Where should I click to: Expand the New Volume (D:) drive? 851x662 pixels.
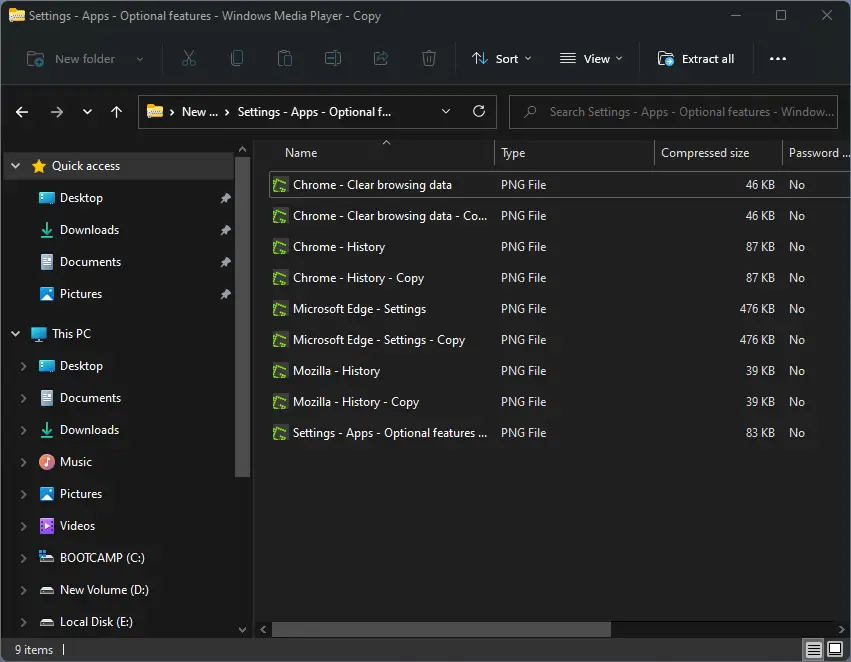click(23, 590)
